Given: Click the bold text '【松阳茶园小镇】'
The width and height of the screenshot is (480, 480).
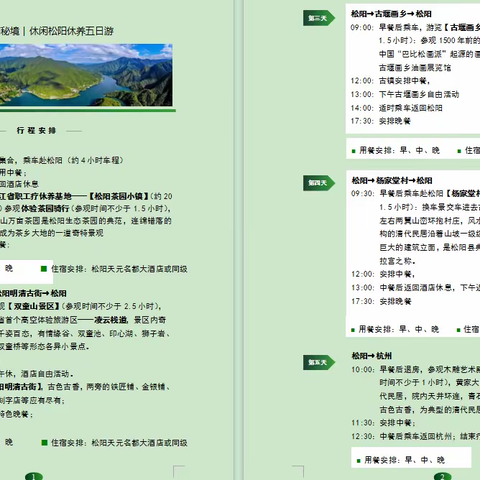Looking at the screenshot, I should click(x=119, y=196).
